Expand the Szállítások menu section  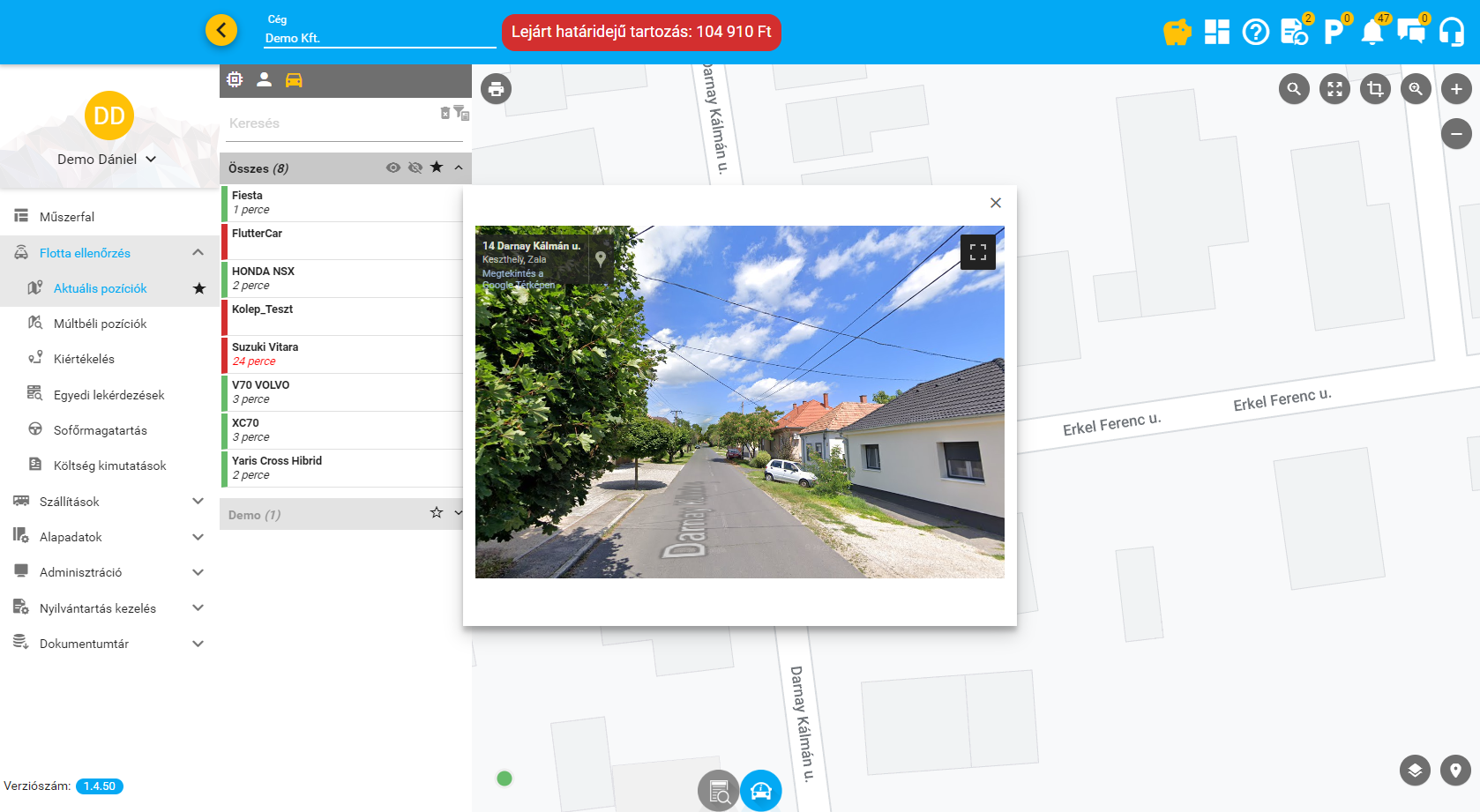click(198, 502)
